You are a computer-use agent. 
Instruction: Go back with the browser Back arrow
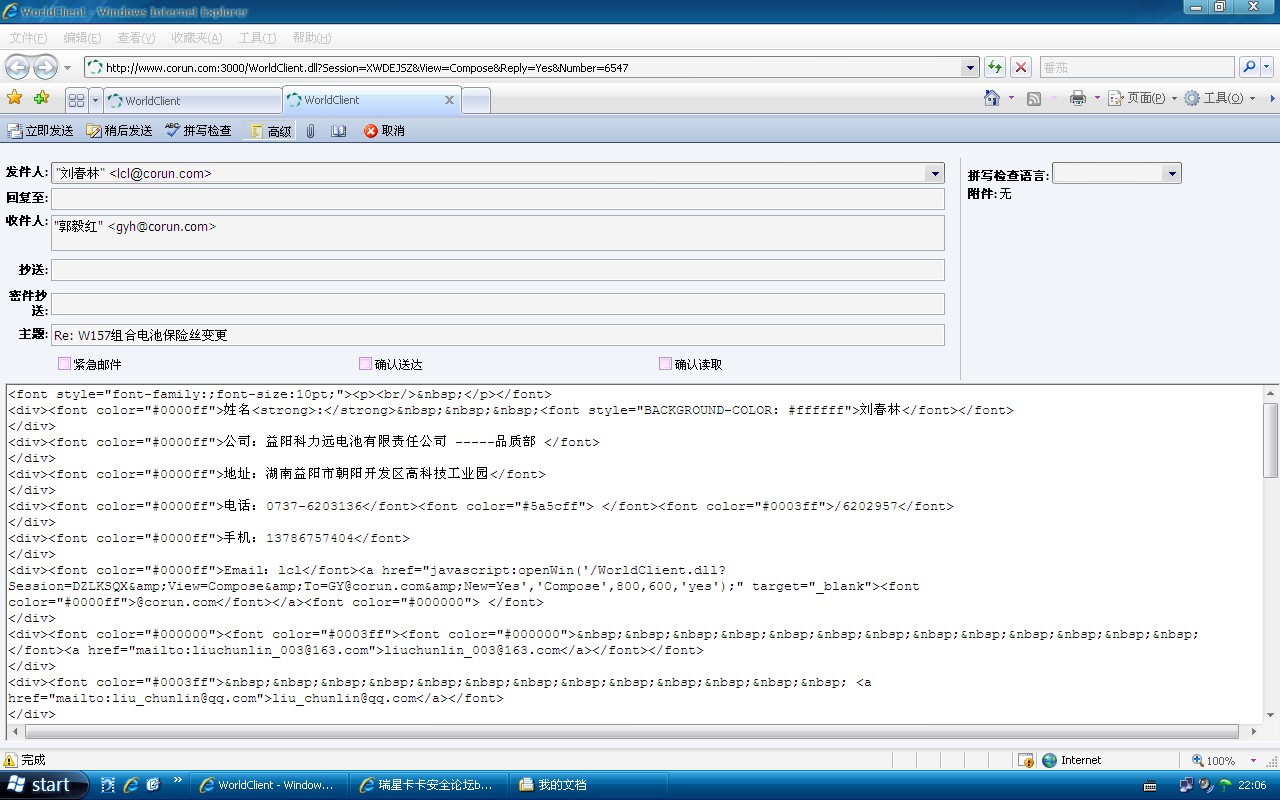(x=18, y=67)
